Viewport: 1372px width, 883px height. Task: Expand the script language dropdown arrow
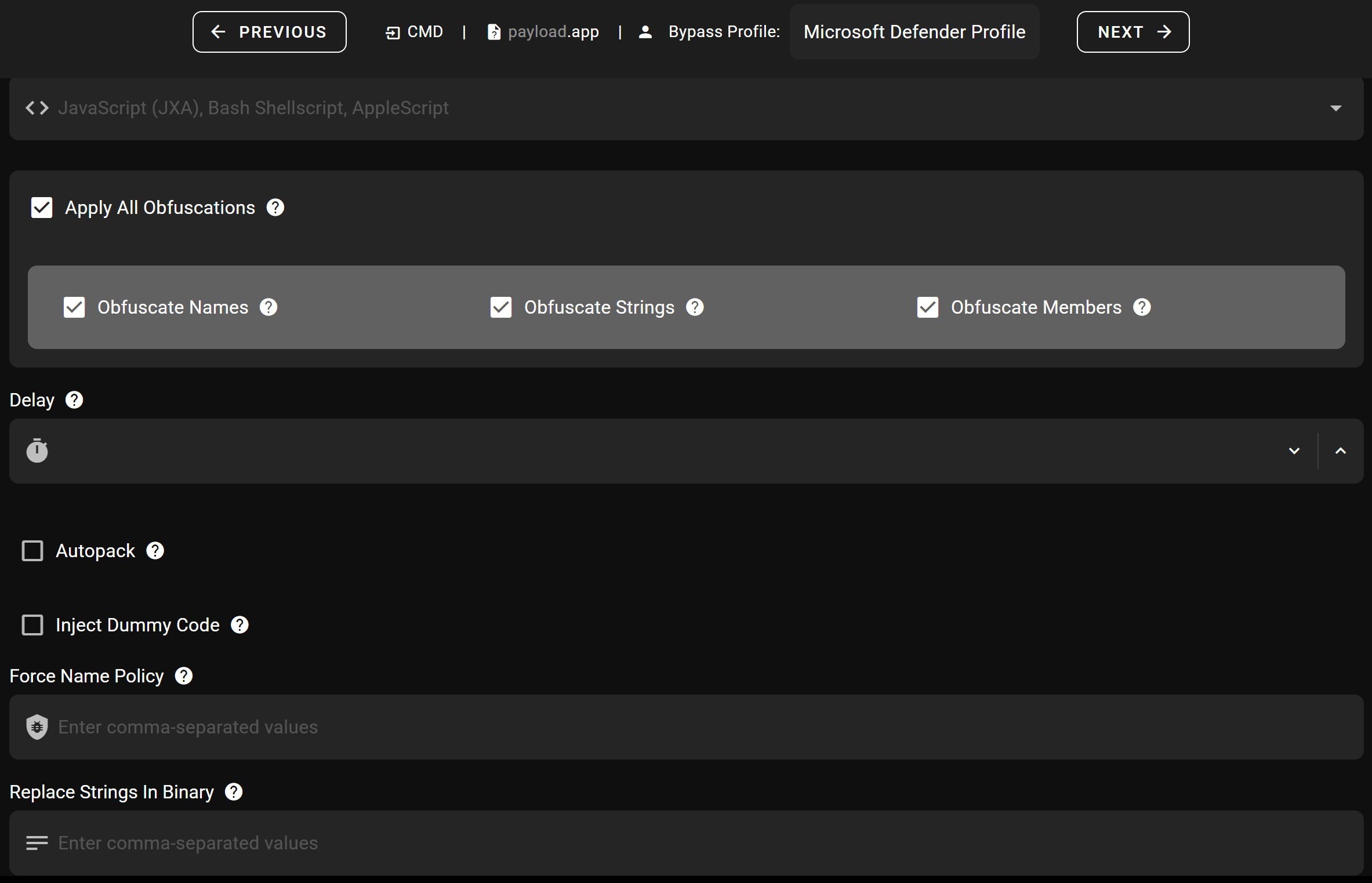tap(1335, 108)
